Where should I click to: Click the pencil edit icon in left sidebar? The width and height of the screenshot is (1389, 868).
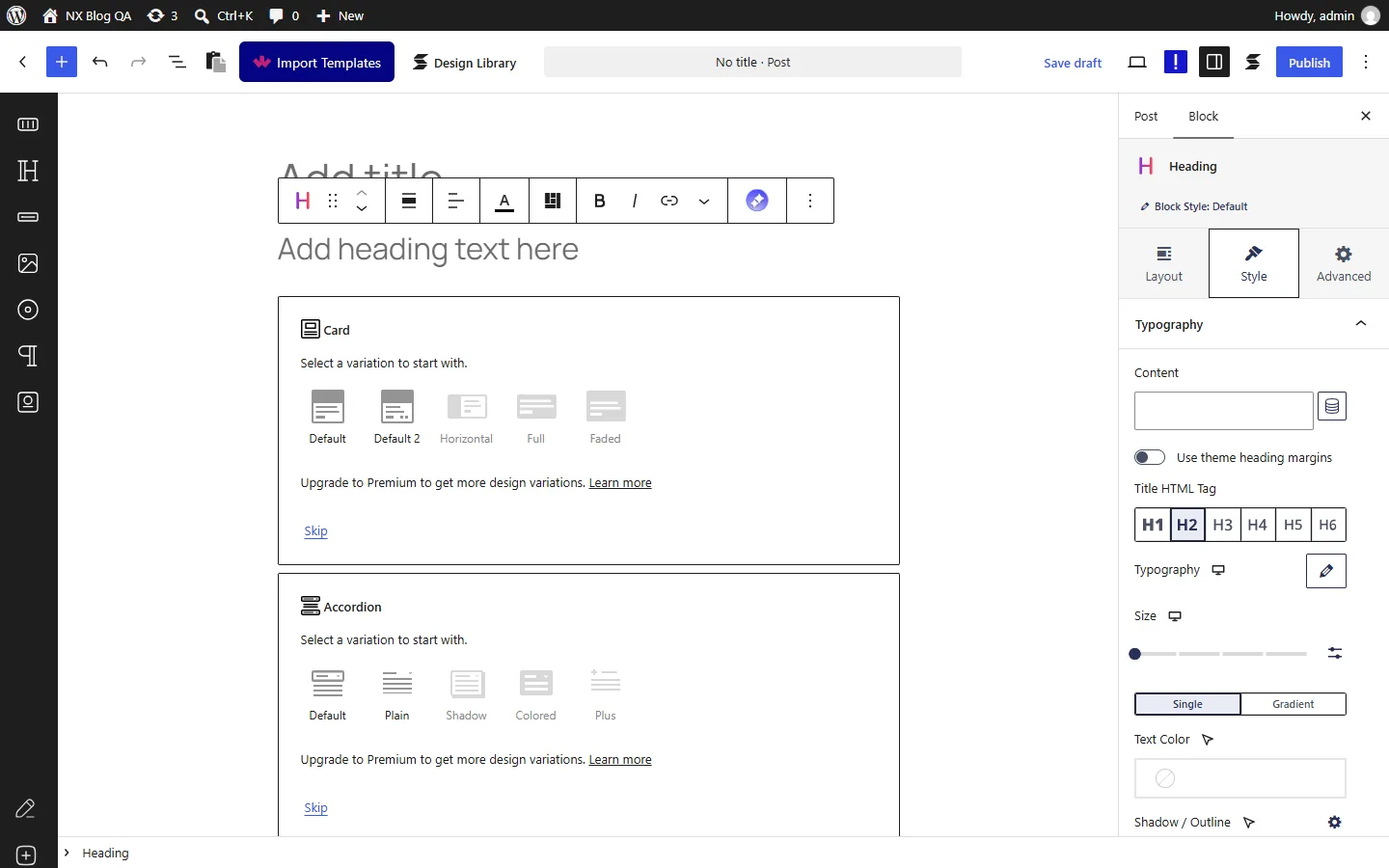(26, 808)
